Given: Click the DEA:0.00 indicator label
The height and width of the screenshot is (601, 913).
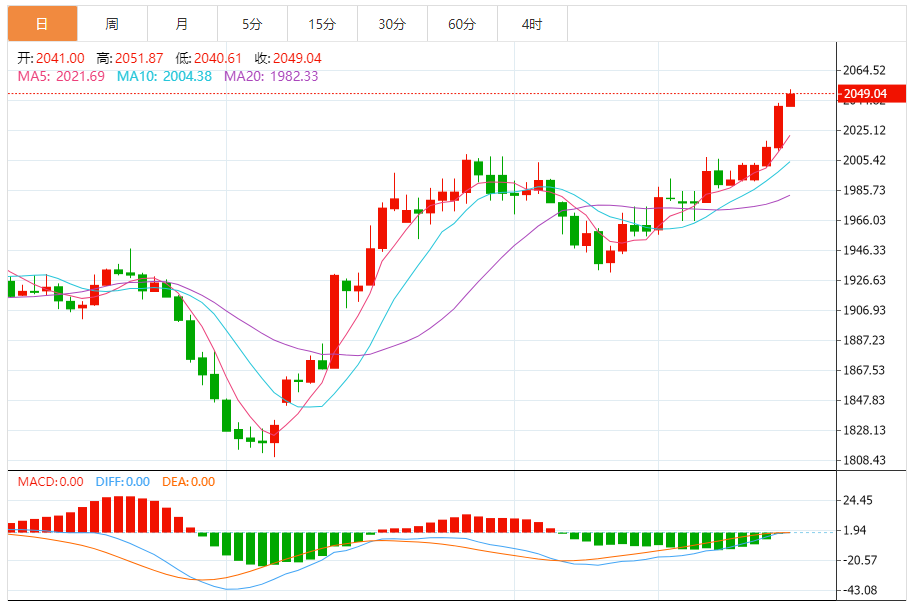Looking at the screenshot, I should tap(189, 482).
